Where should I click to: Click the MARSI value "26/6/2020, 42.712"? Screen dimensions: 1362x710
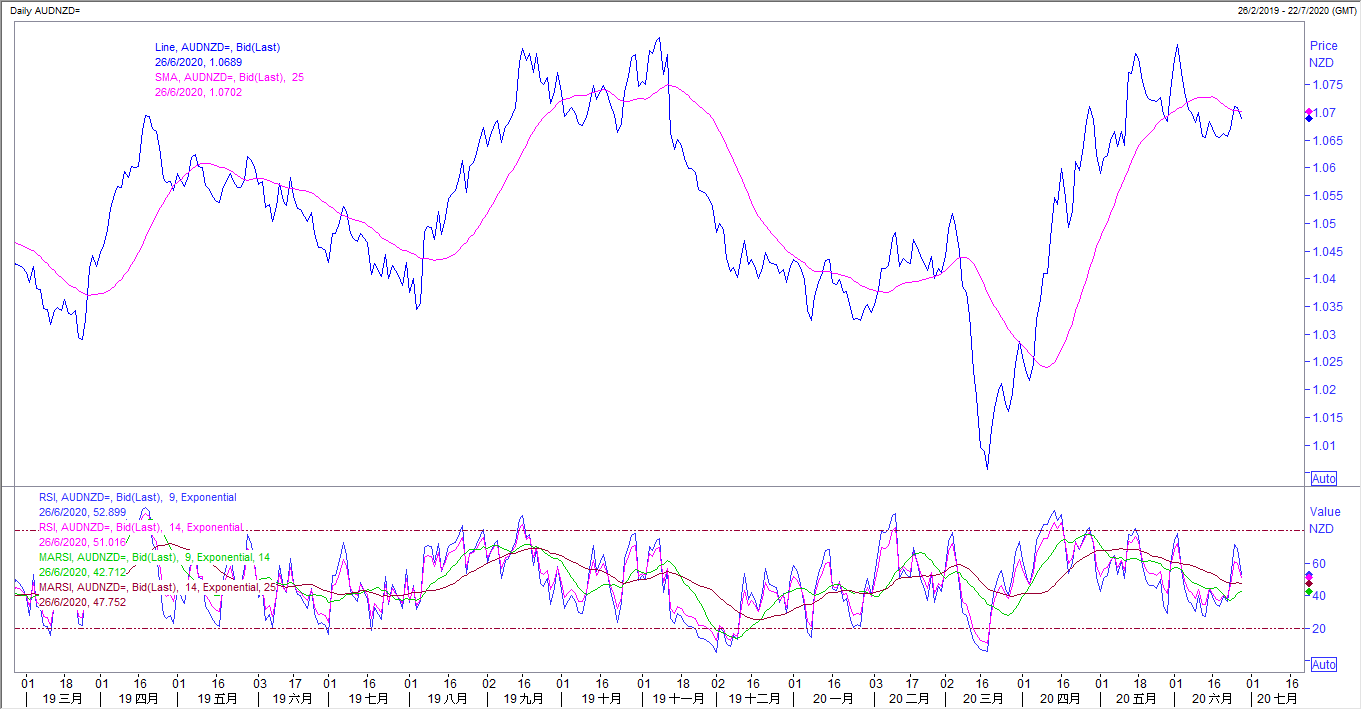(83, 572)
